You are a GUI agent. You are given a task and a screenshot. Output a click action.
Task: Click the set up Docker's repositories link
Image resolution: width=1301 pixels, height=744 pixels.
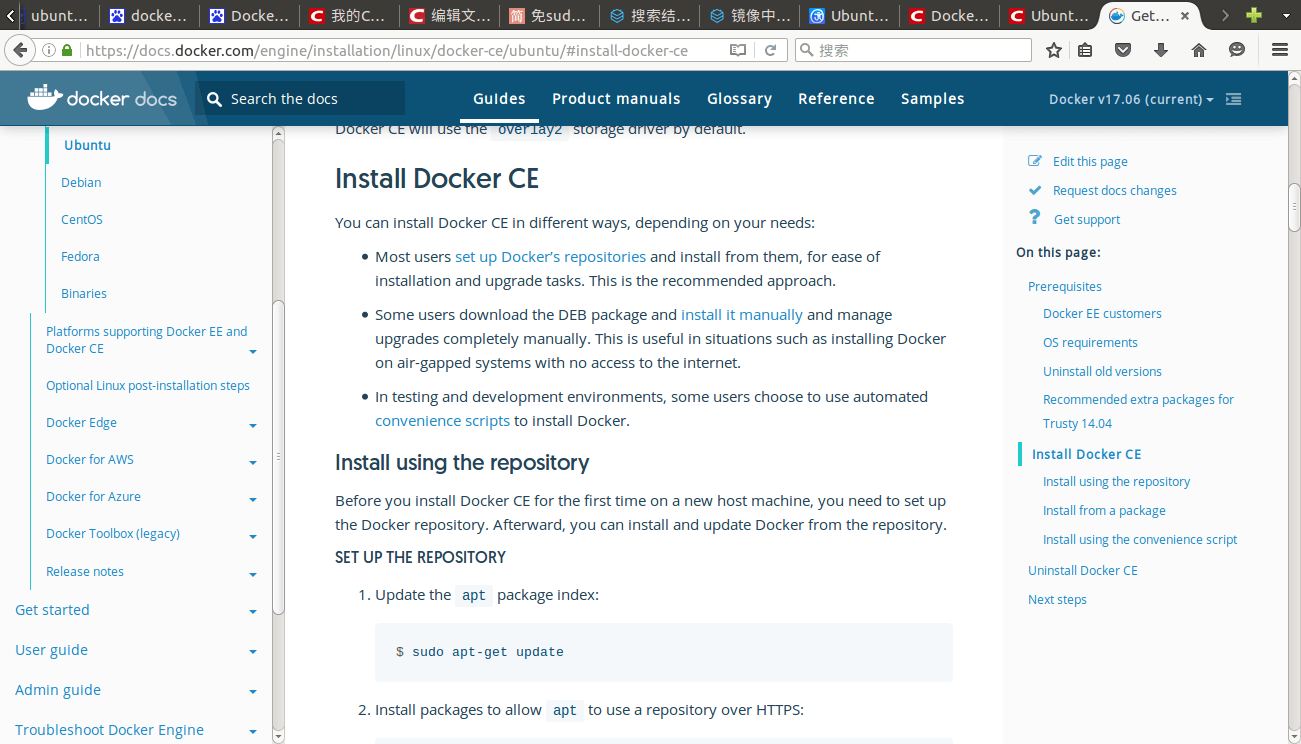click(x=549, y=256)
